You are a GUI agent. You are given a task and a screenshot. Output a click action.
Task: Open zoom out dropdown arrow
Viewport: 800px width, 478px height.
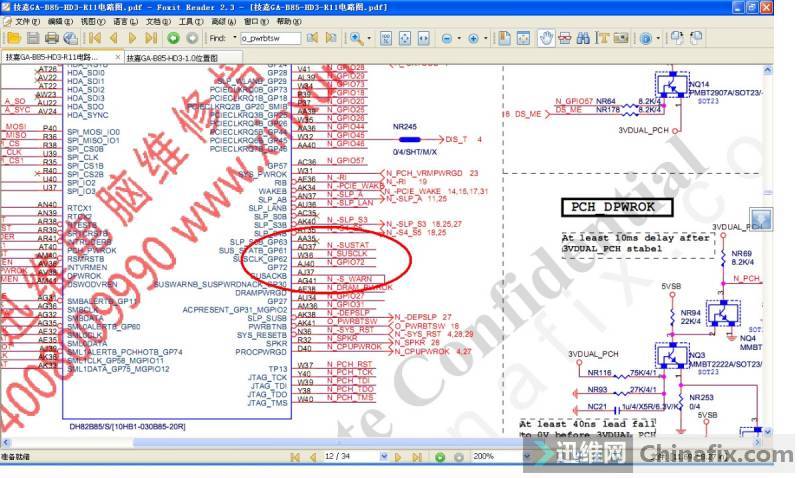pos(459,38)
